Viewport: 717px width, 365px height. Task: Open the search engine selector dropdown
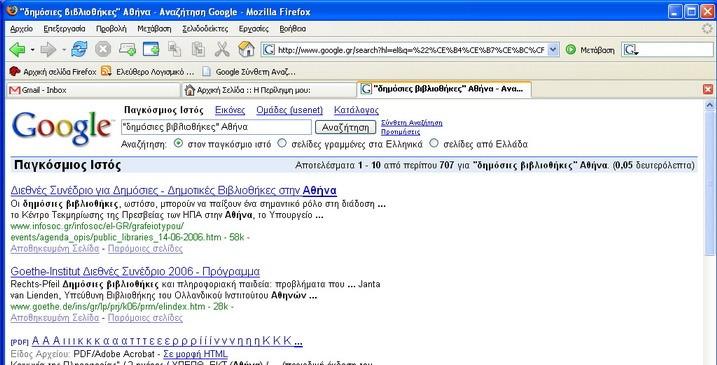(631, 50)
